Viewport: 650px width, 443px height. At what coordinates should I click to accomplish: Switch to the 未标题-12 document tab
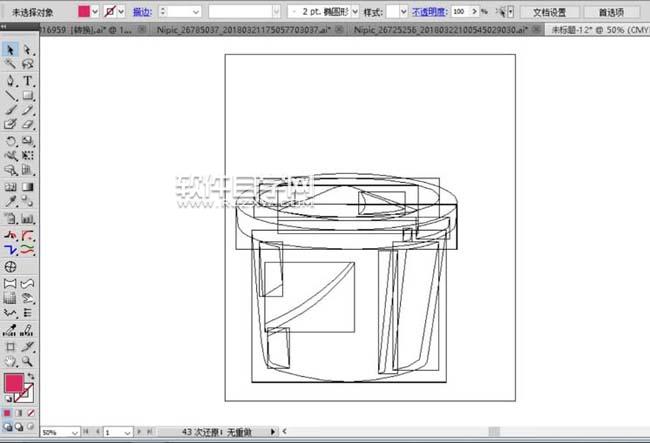point(599,30)
